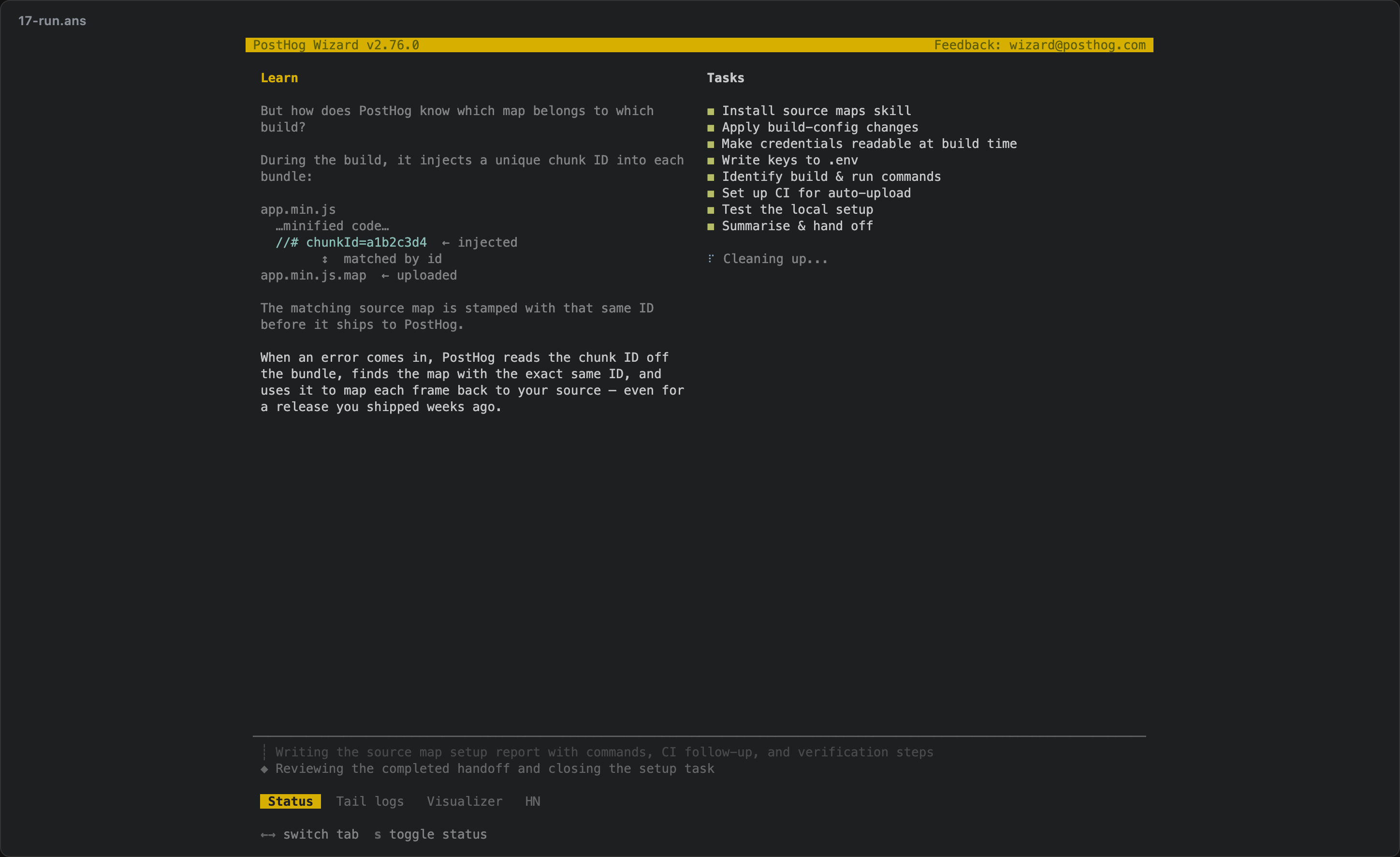Viewport: 1400px width, 857px height.
Task: Click the spinner icon beside Cleaning up
Action: (710, 259)
